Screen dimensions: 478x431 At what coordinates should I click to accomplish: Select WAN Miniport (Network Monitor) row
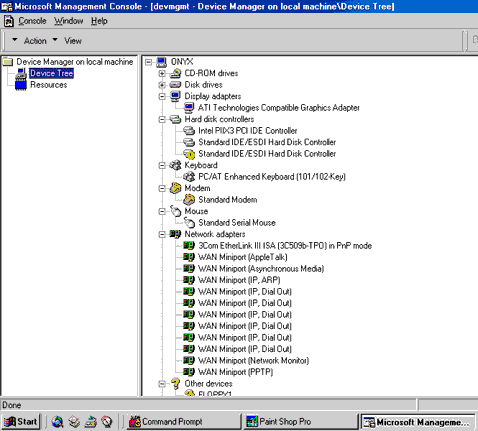coord(253,361)
